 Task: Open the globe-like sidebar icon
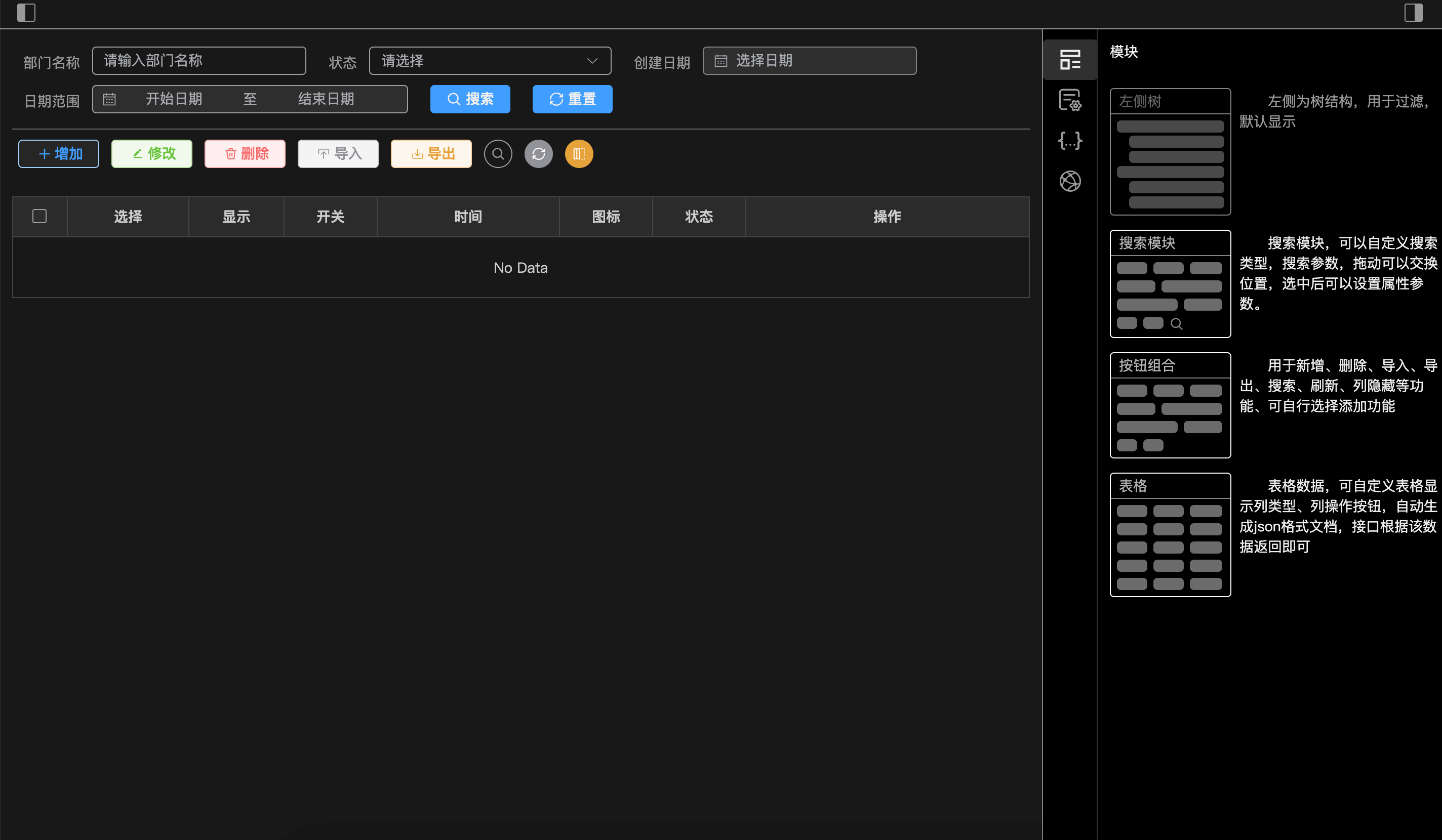coord(1069,181)
